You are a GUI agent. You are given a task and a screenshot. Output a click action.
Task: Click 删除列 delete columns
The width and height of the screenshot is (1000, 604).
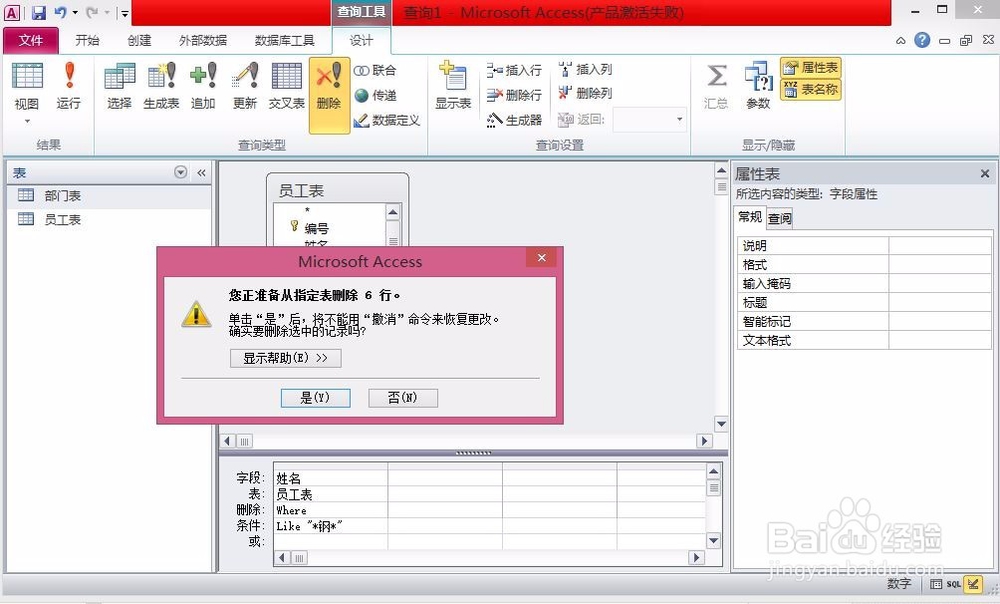point(585,93)
